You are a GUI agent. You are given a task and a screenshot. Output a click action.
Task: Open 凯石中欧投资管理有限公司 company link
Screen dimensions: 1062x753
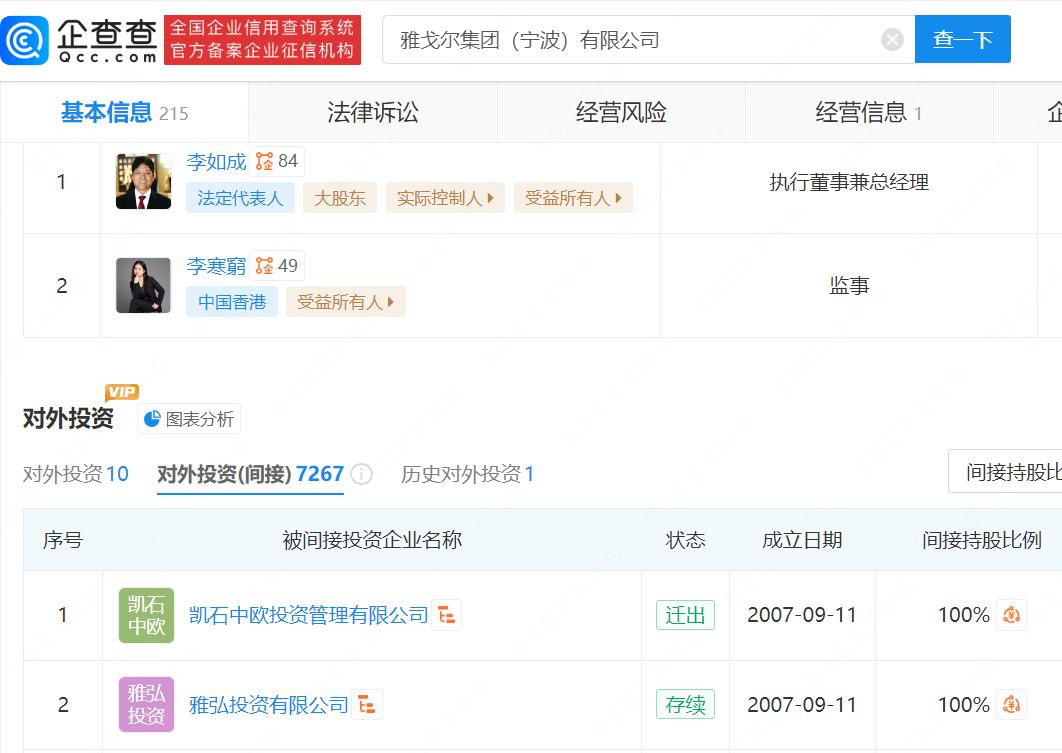point(308,615)
